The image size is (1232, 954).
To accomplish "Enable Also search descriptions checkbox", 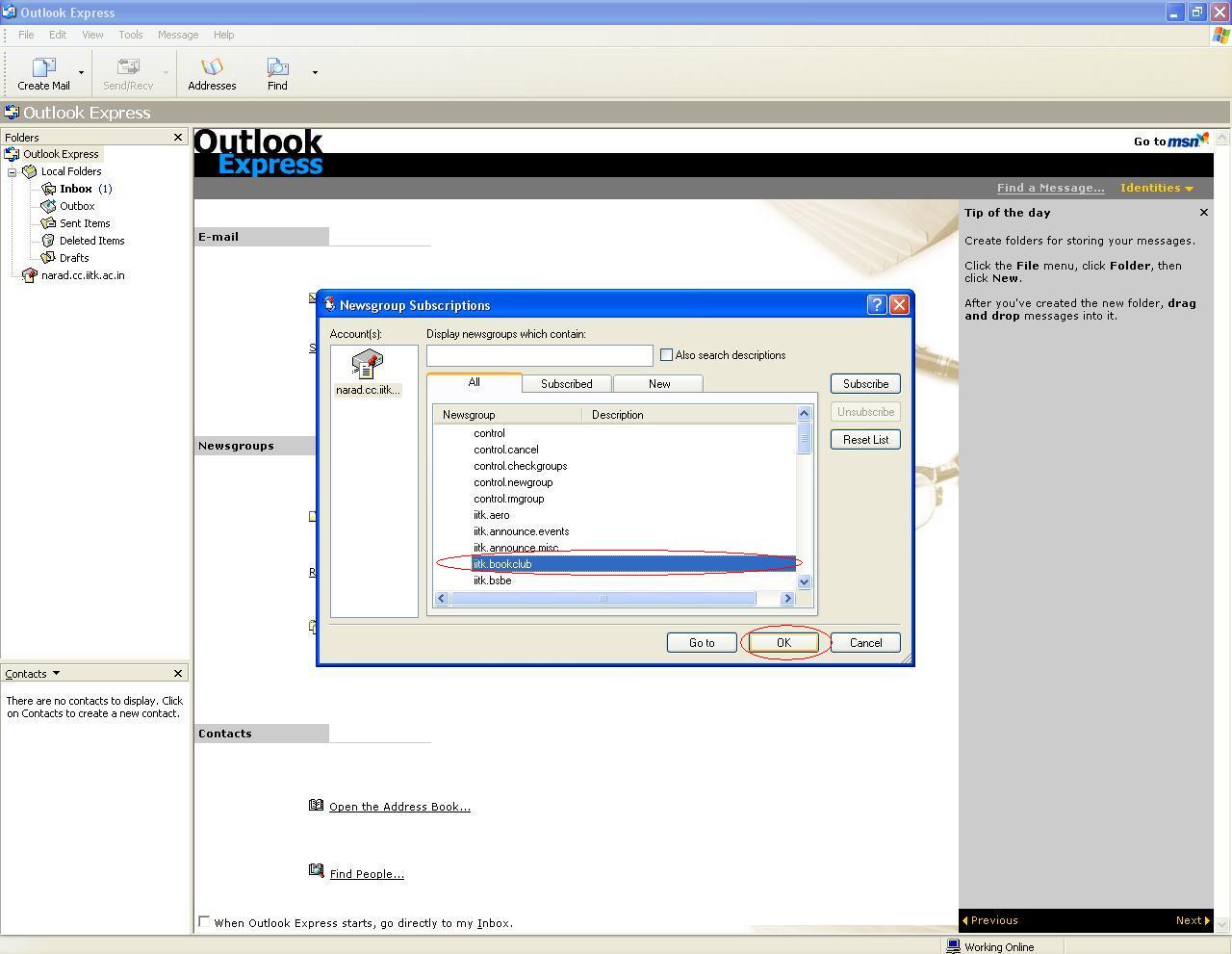I will click(x=666, y=355).
